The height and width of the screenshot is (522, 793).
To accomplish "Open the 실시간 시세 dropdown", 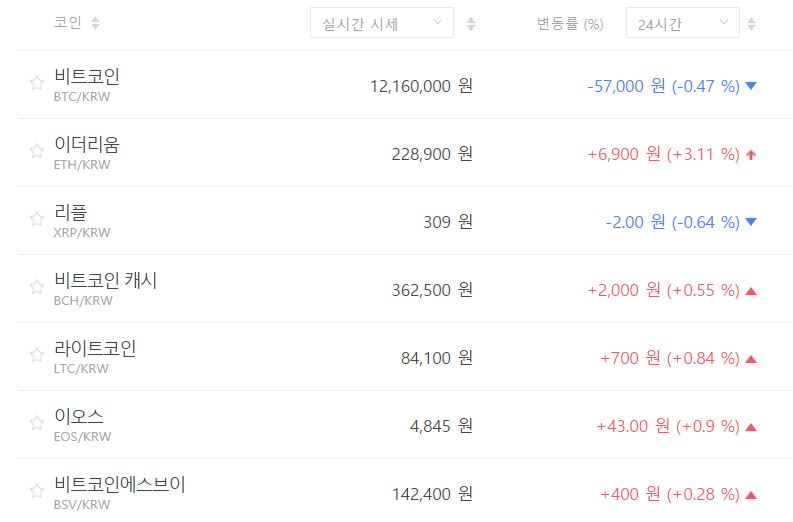I will click(x=381, y=24).
